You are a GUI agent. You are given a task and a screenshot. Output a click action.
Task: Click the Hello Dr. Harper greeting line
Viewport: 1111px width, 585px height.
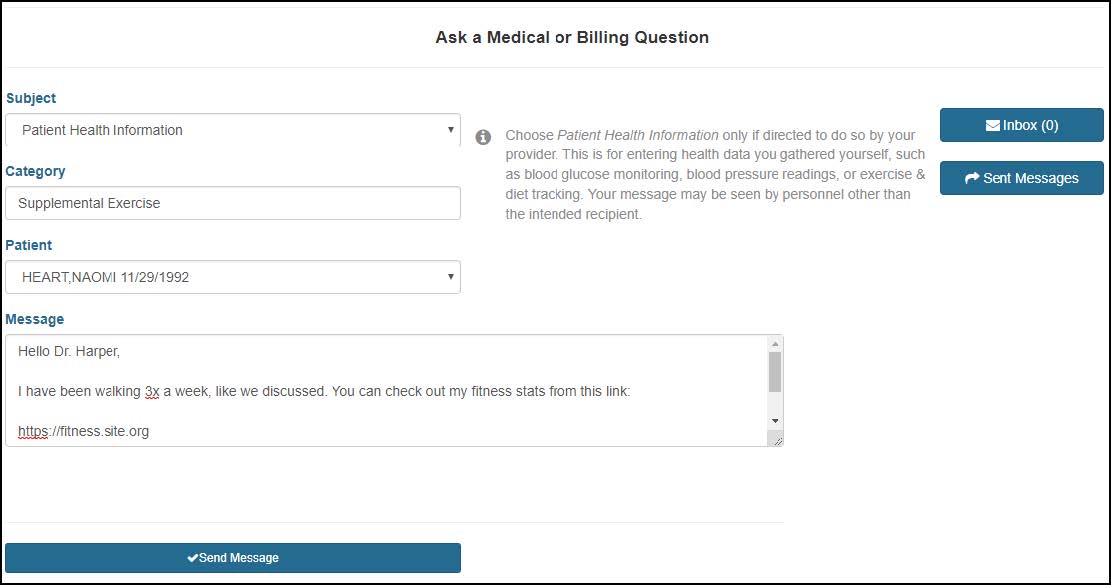tap(69, 351)
